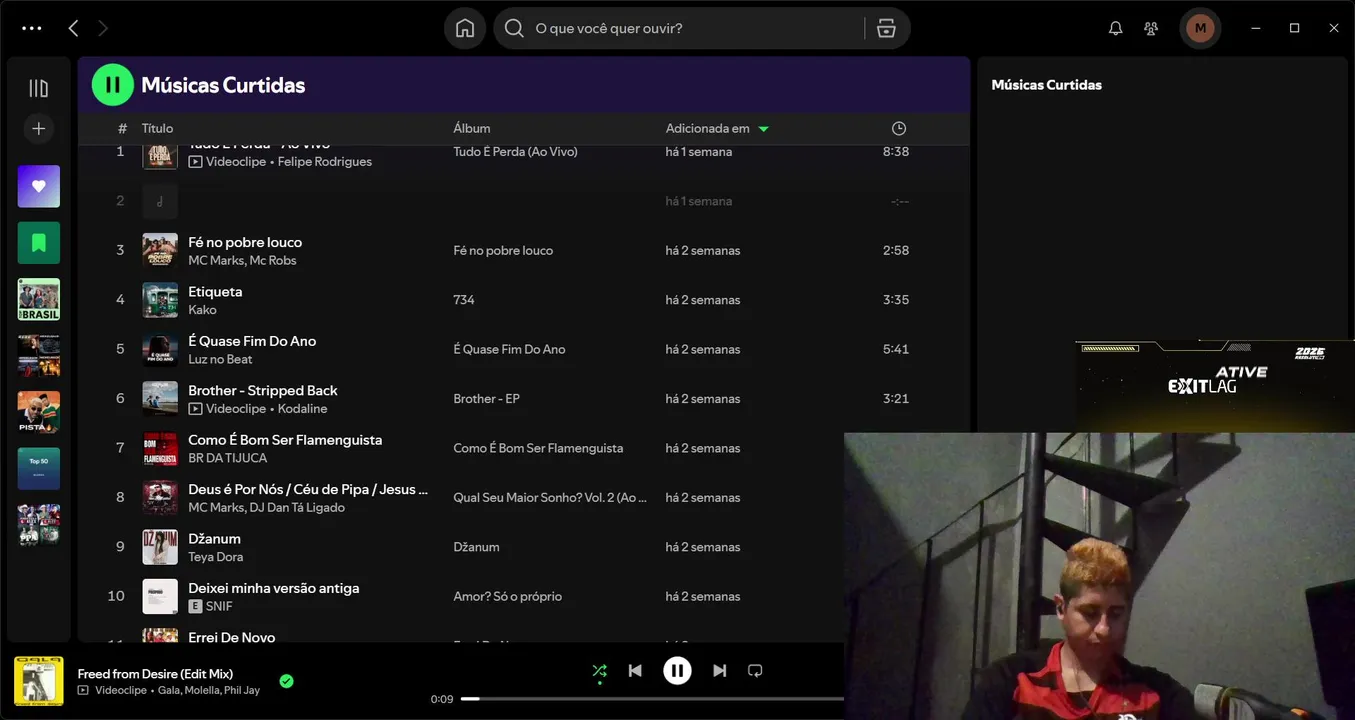Screen dimensions: 1355x720
Task: Open the last sidebar playlist collage thumbnail
Action: pyautogui.click(x=38, y=525)
